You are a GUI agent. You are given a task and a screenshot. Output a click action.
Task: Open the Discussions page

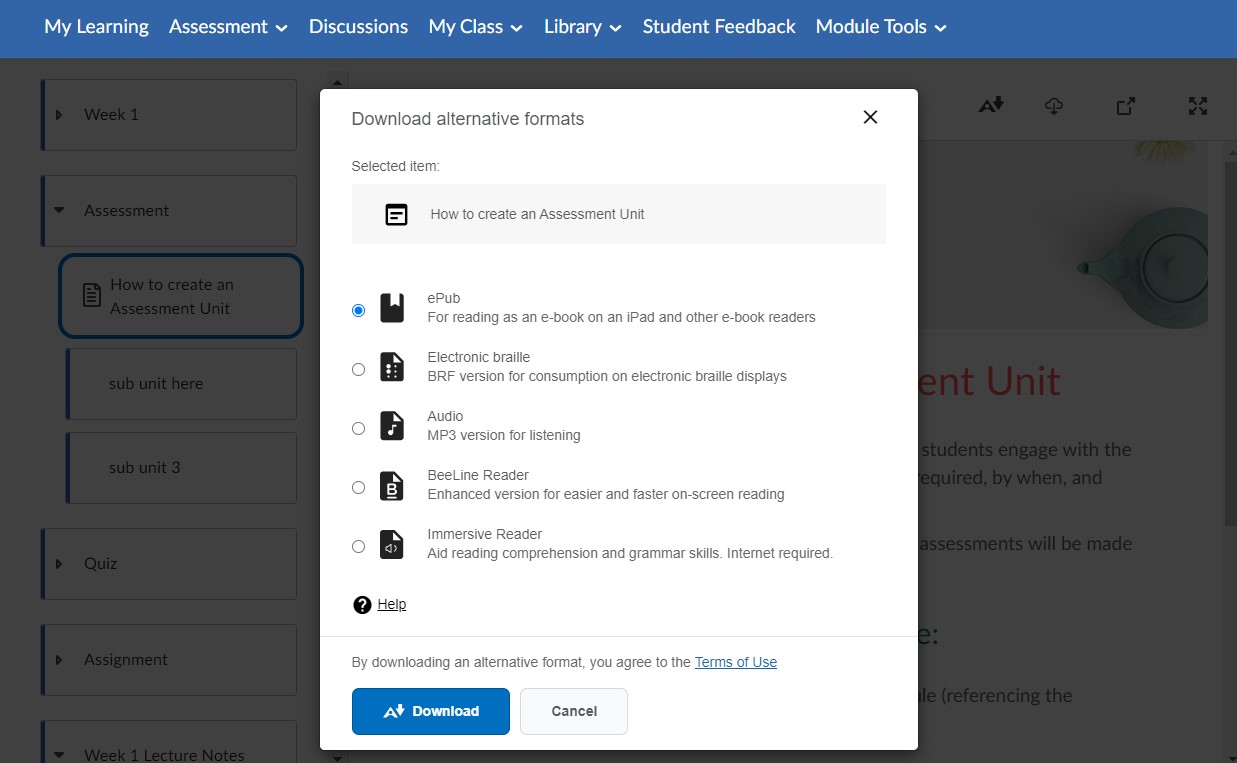(358, 27)
